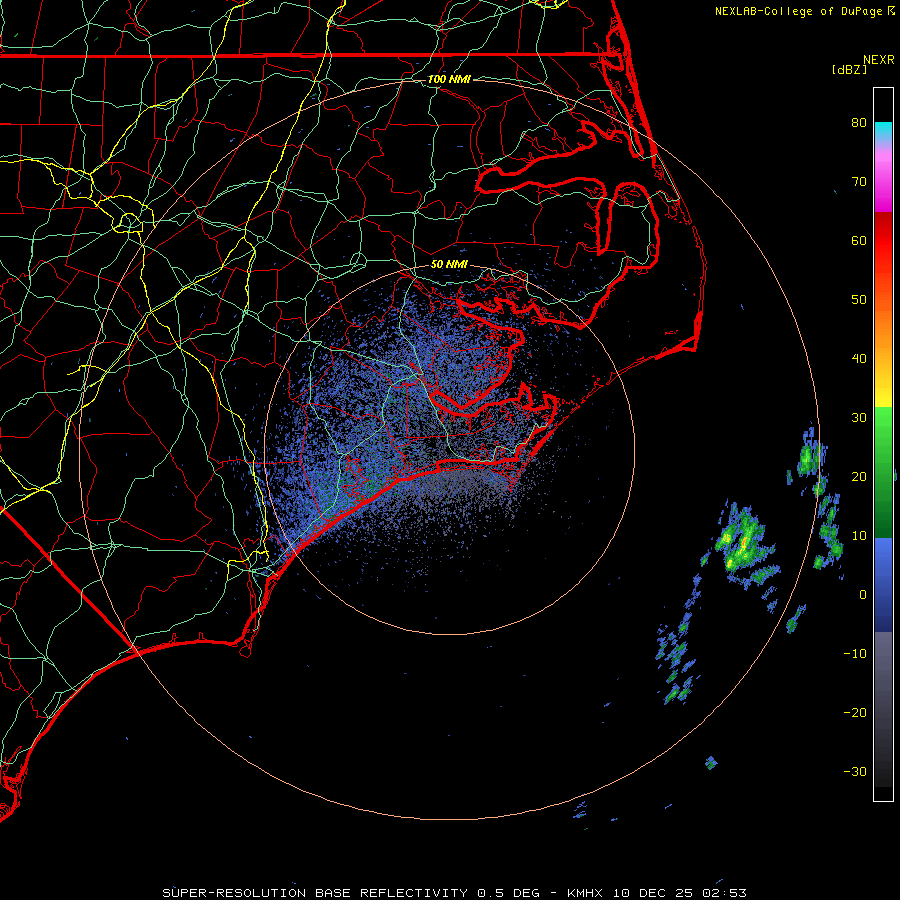Click the -10 dBZ legend value
900x900 pixels.
[855, 654]
